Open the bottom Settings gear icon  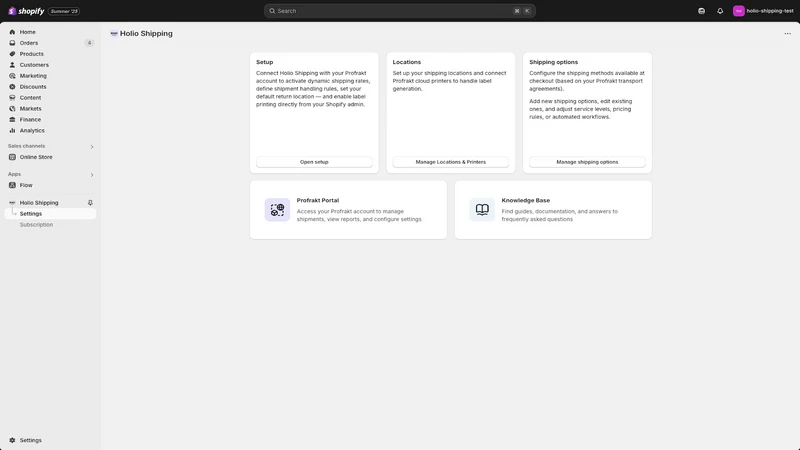tap(12, 440)
